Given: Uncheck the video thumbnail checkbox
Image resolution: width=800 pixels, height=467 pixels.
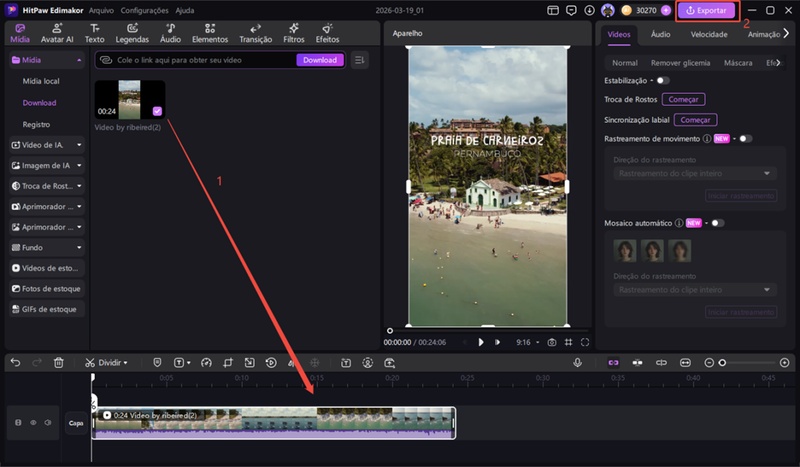Looking at the screenshot, I should coord(157,111).
